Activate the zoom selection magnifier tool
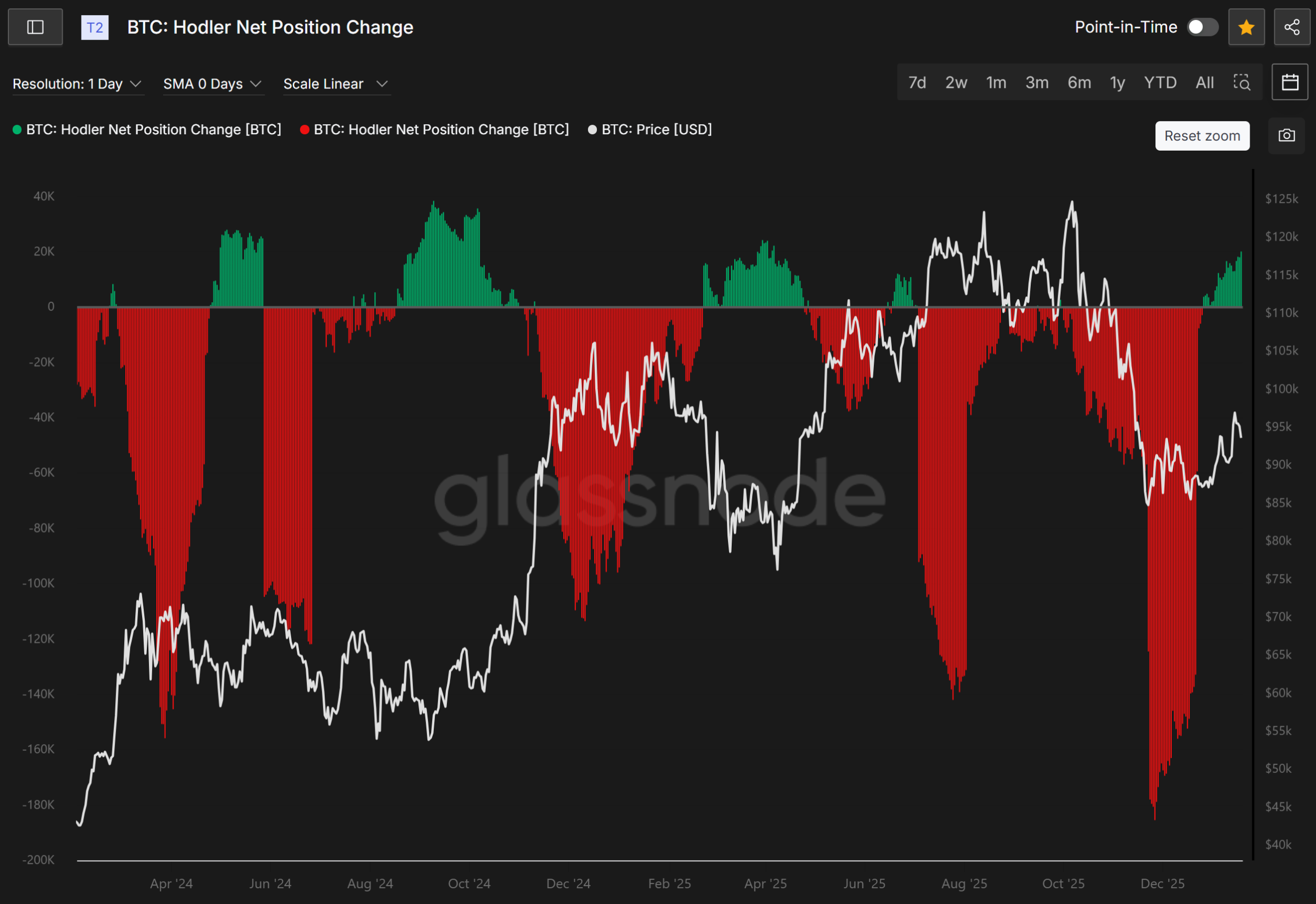1316x904 pixels. click(x=1241, y=83)
